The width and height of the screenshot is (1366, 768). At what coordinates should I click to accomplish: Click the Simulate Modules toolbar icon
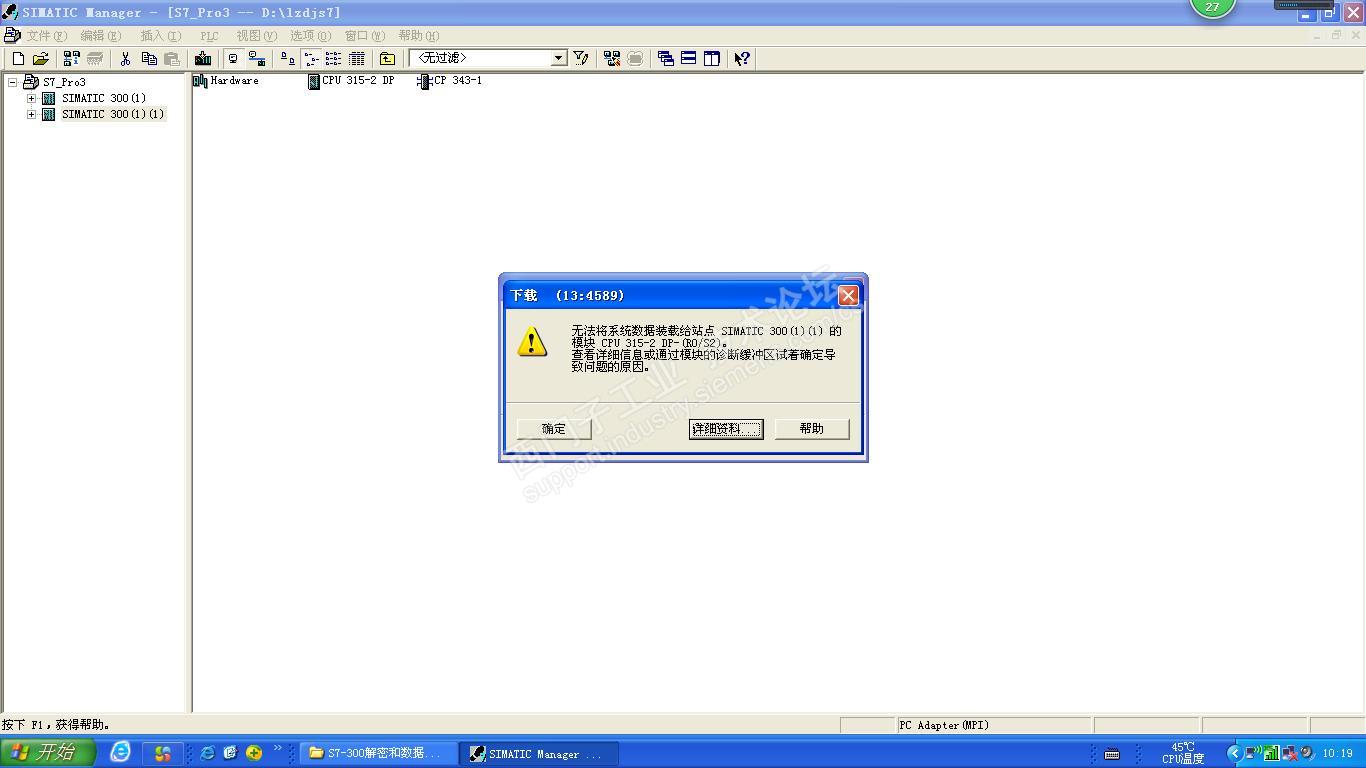click(635, 59)
